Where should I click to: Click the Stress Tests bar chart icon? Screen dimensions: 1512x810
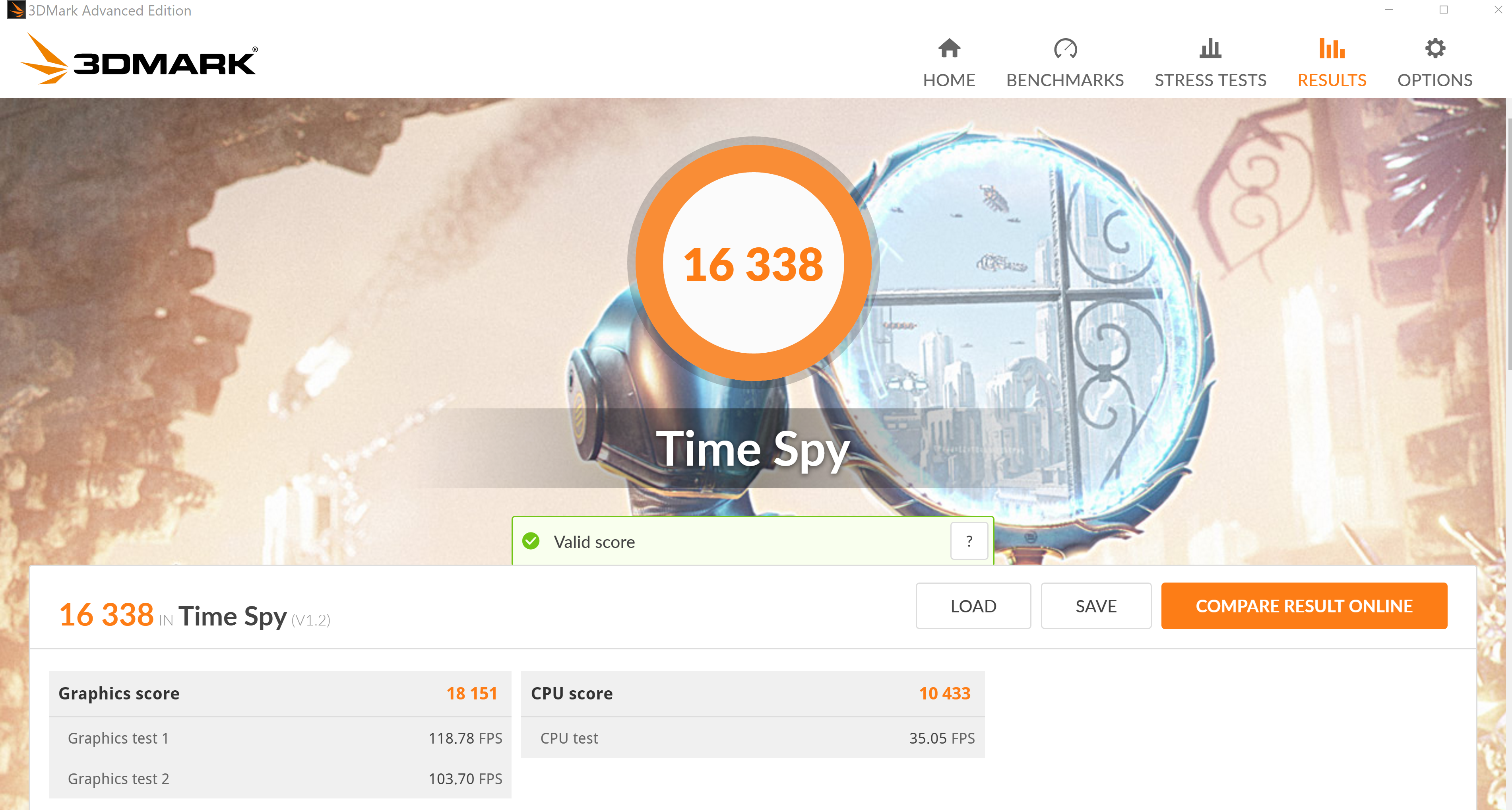(1210, 48)
